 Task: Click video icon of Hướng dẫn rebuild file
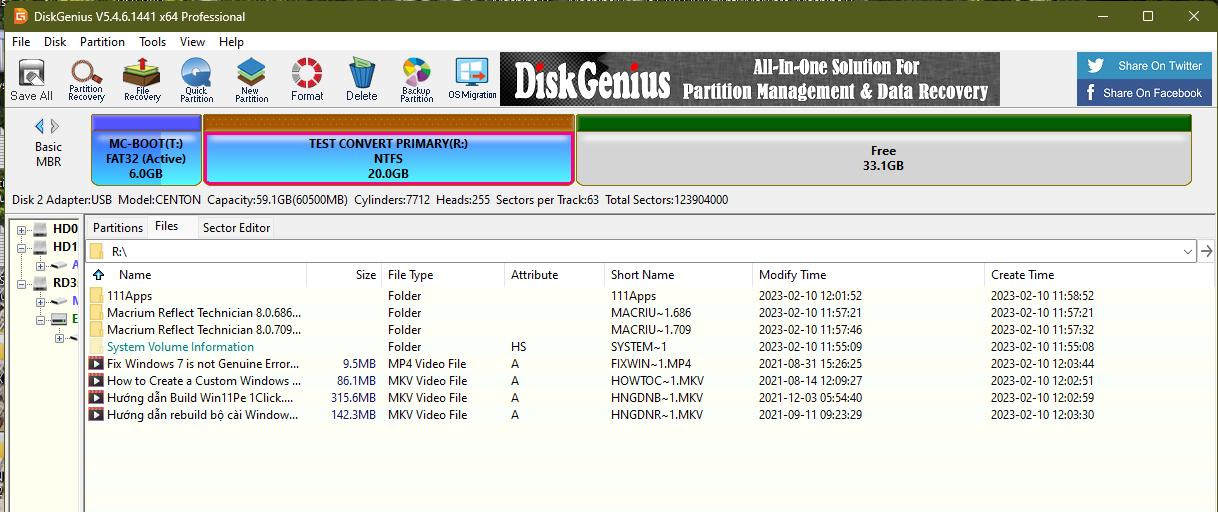tap(97, 415)
